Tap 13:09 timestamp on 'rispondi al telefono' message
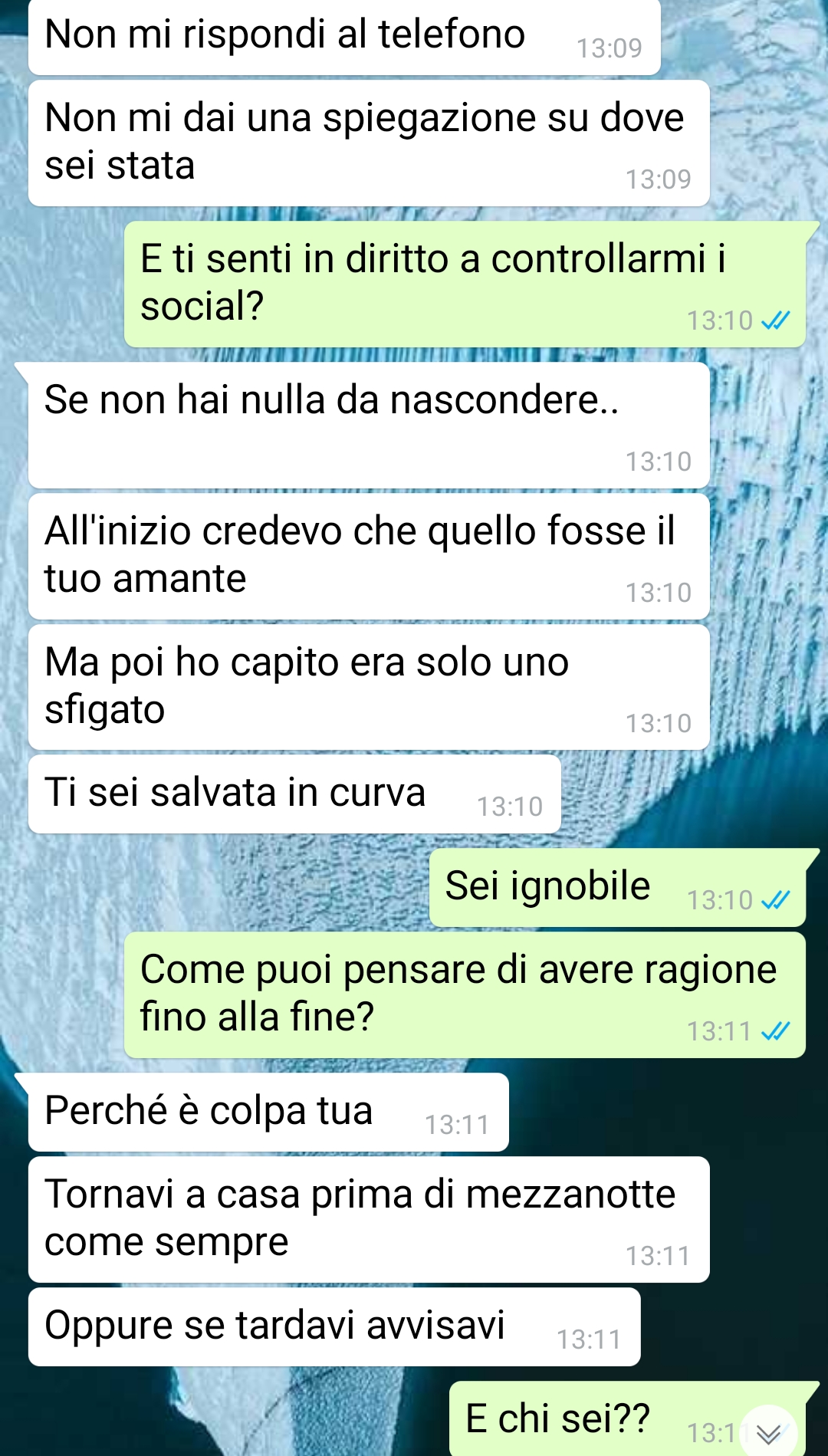828x1456 pixels. [609, 48]
